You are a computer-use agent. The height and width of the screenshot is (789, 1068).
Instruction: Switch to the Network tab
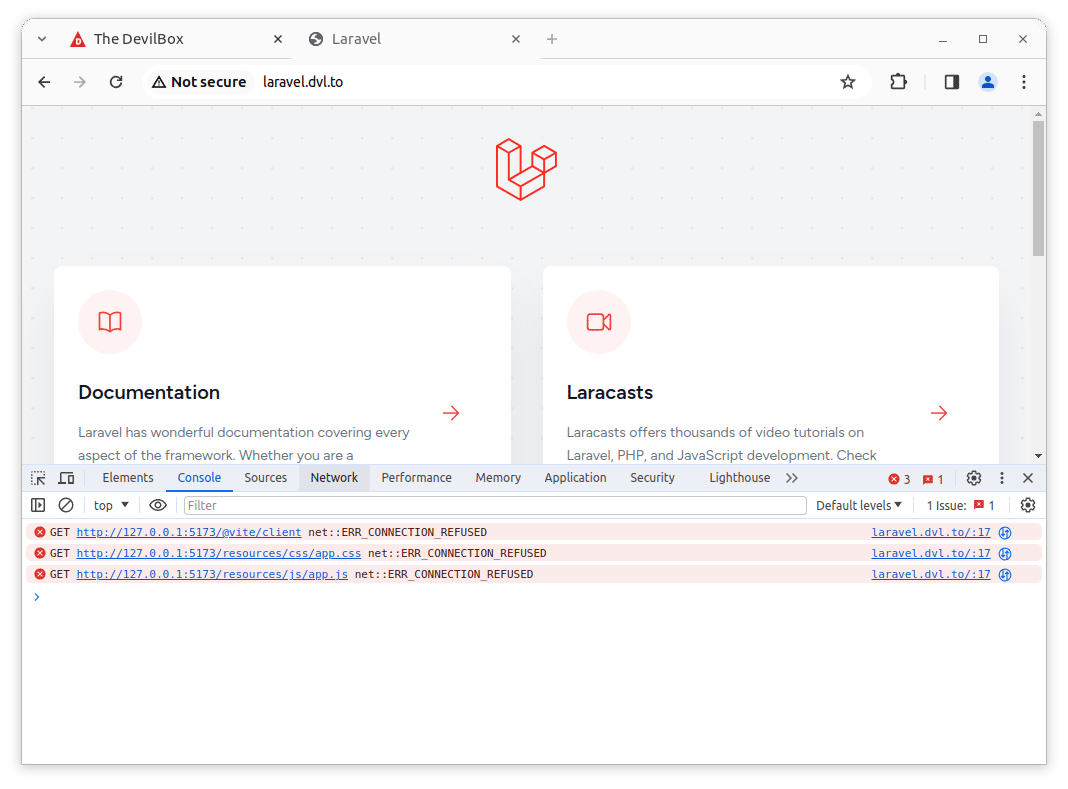[334, 478]
